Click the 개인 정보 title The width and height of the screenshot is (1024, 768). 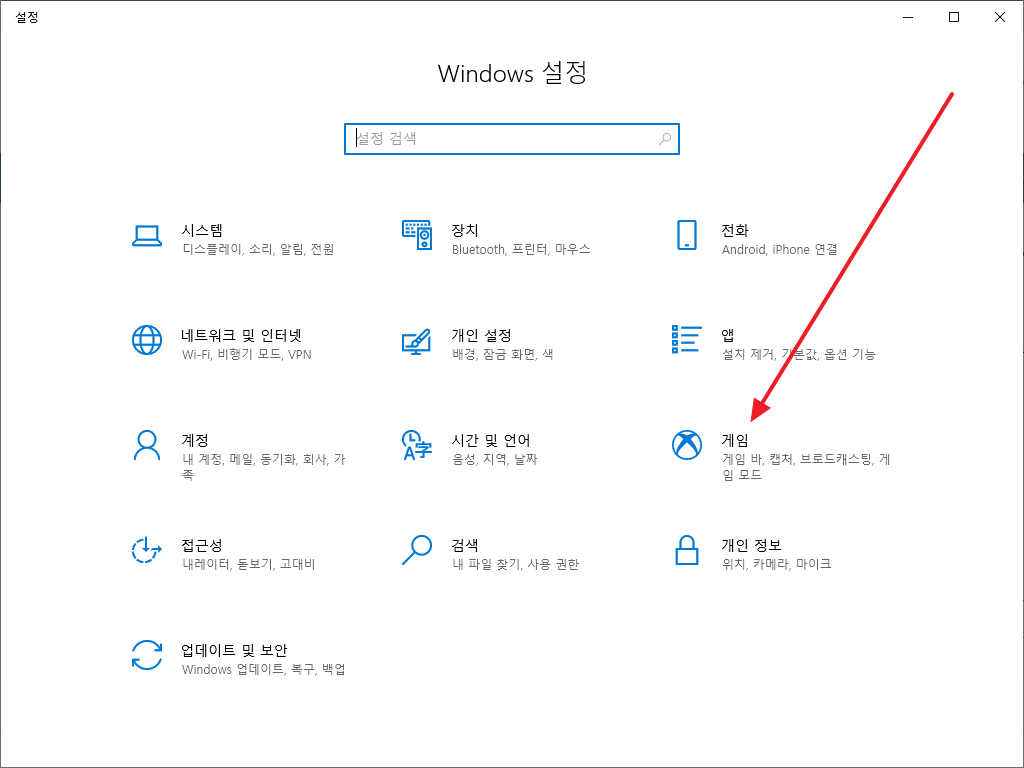(x=751, y=545)
